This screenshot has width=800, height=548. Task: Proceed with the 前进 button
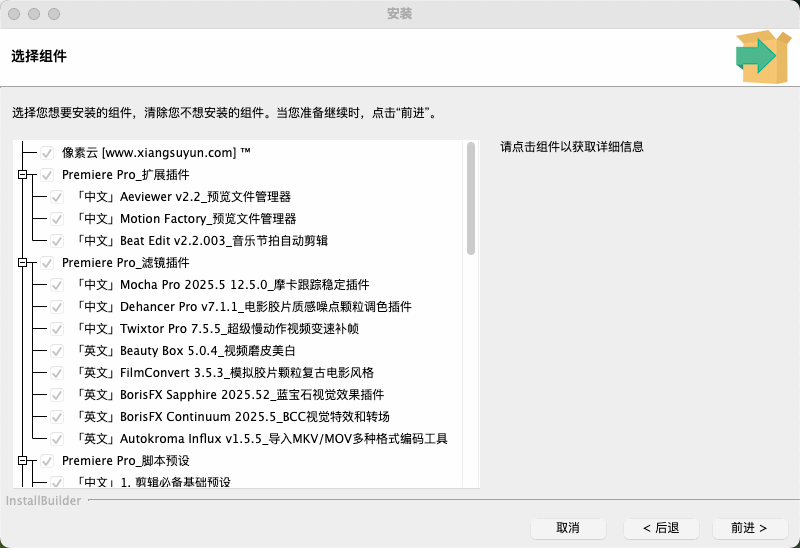point(750,528)
